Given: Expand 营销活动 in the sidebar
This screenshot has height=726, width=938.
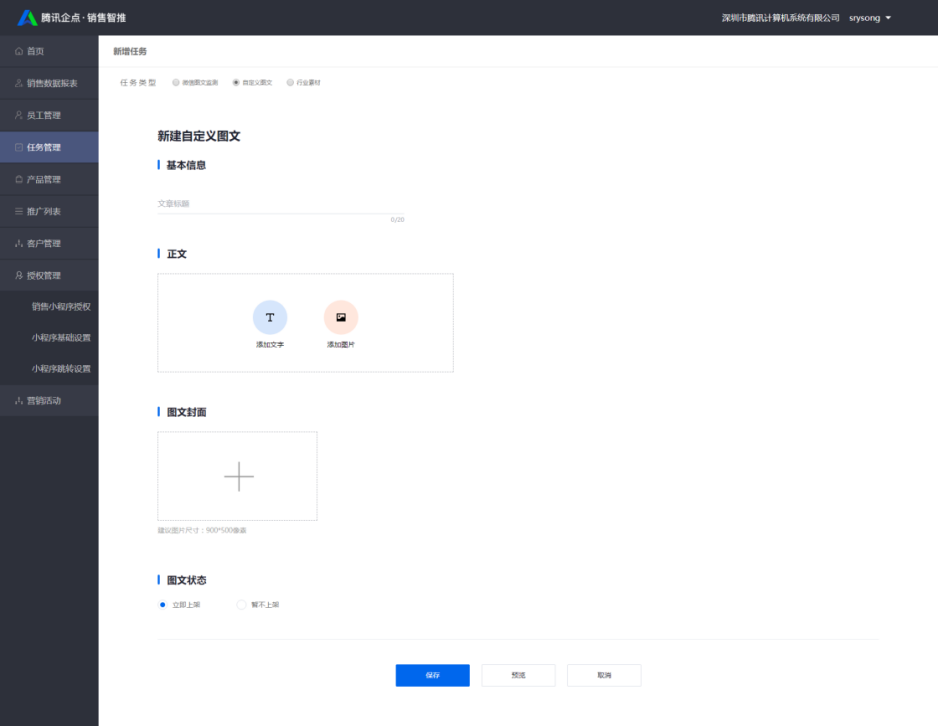Looking at the screenshot, I should [44, 400].
